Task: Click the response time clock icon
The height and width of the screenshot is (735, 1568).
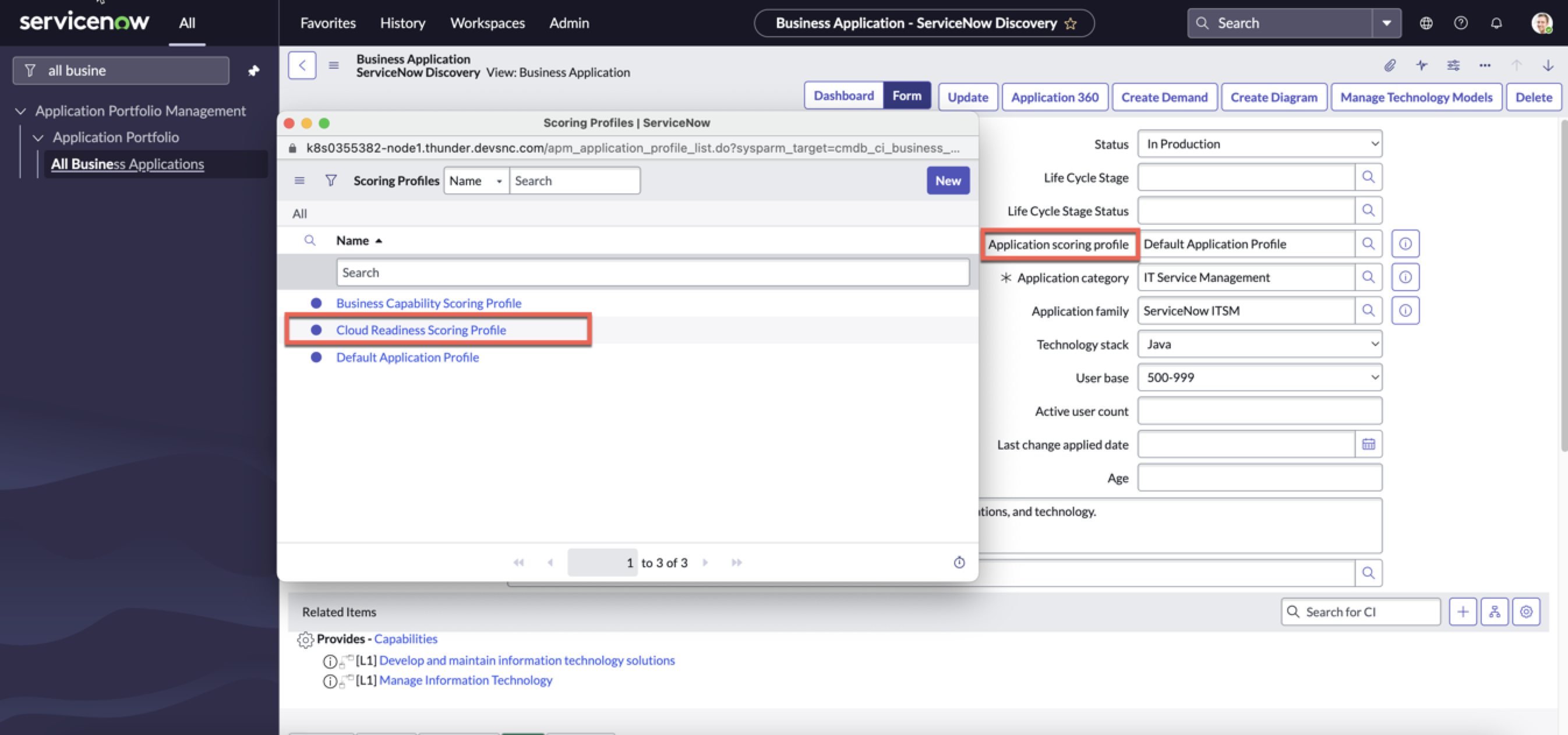Action: click(x=959, y=562)
